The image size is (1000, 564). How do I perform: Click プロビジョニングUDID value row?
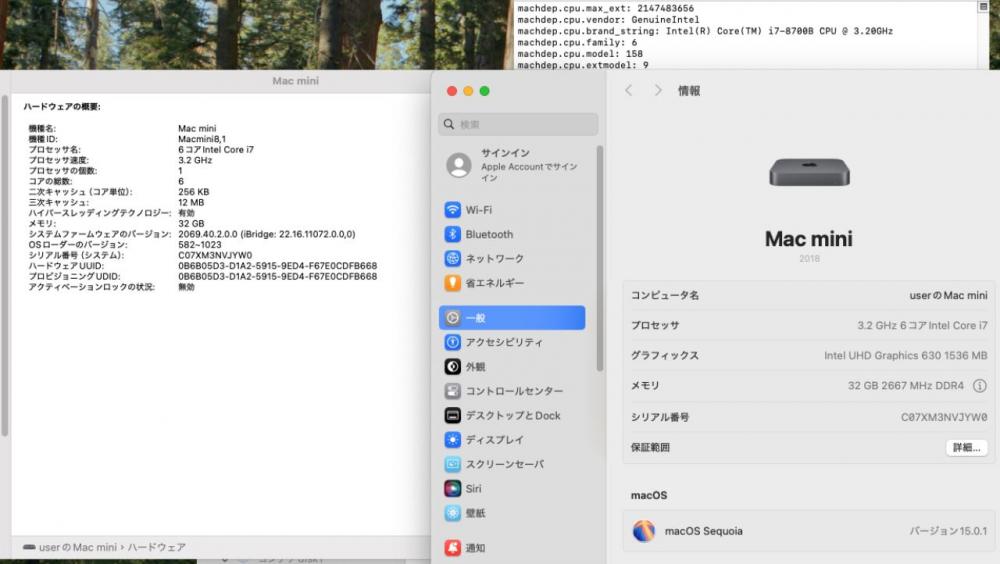click(277, 276)
